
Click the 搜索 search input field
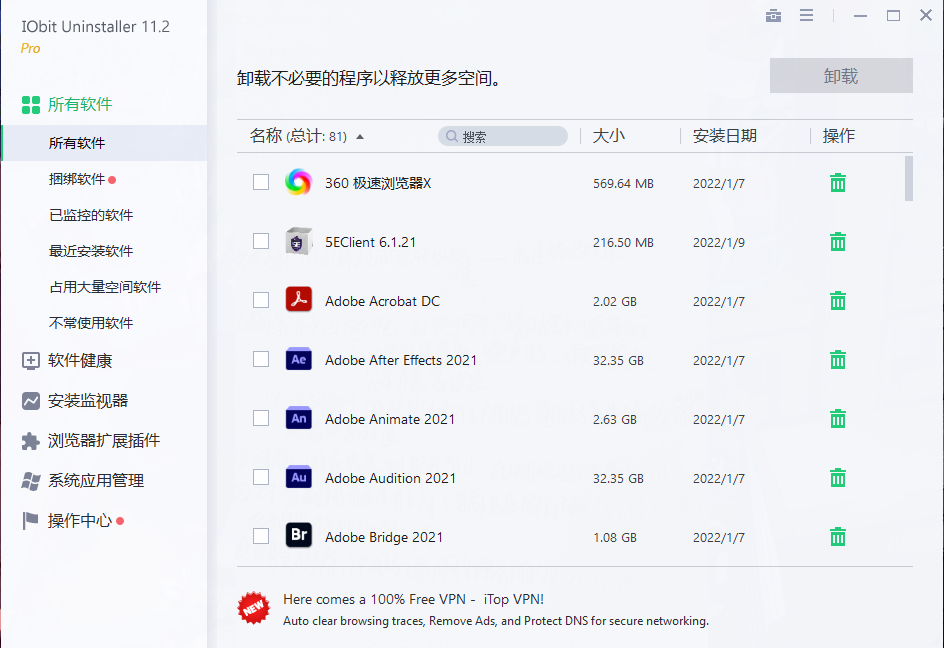[510, 137]
